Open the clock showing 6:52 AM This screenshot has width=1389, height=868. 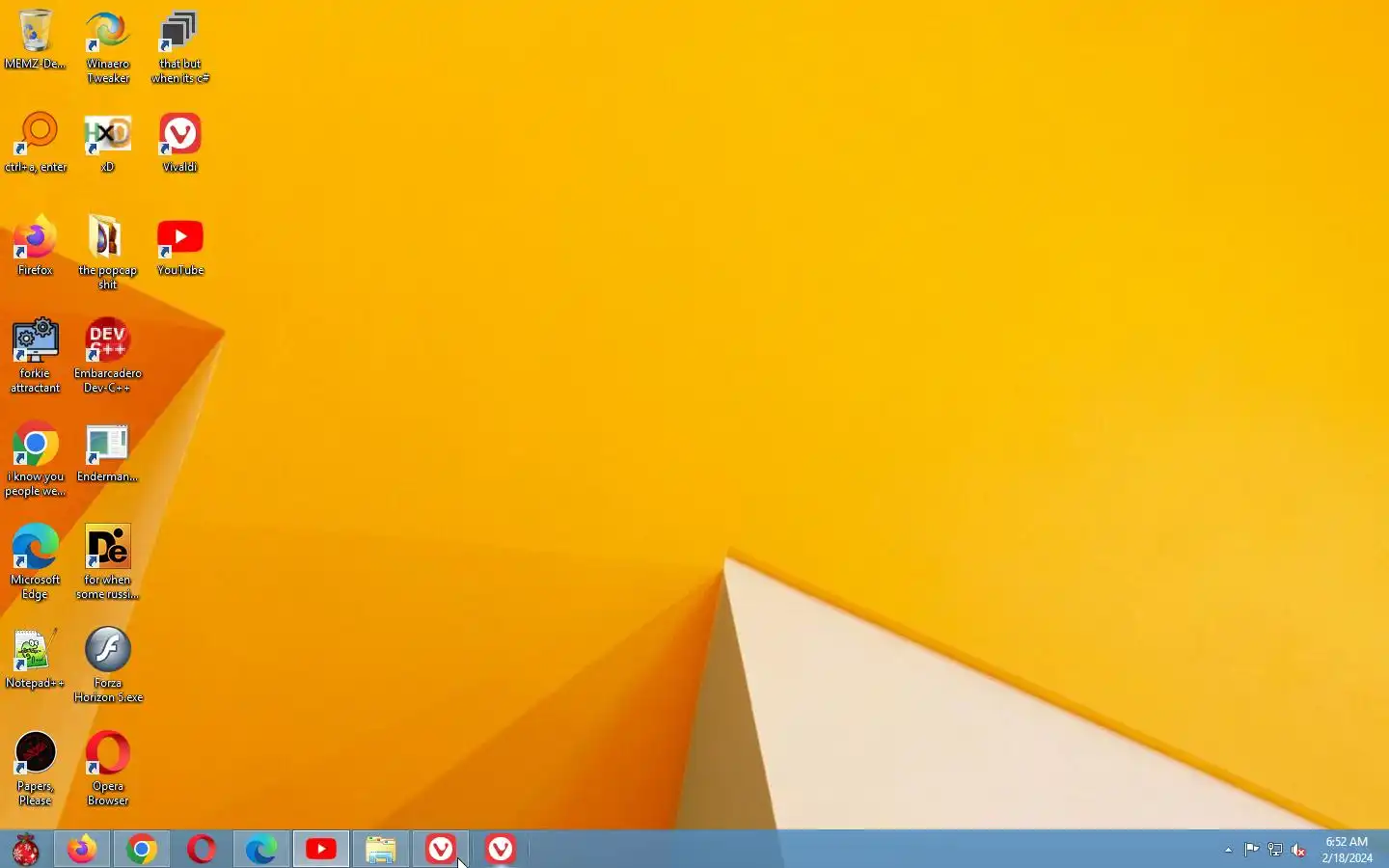point(1348,850)
